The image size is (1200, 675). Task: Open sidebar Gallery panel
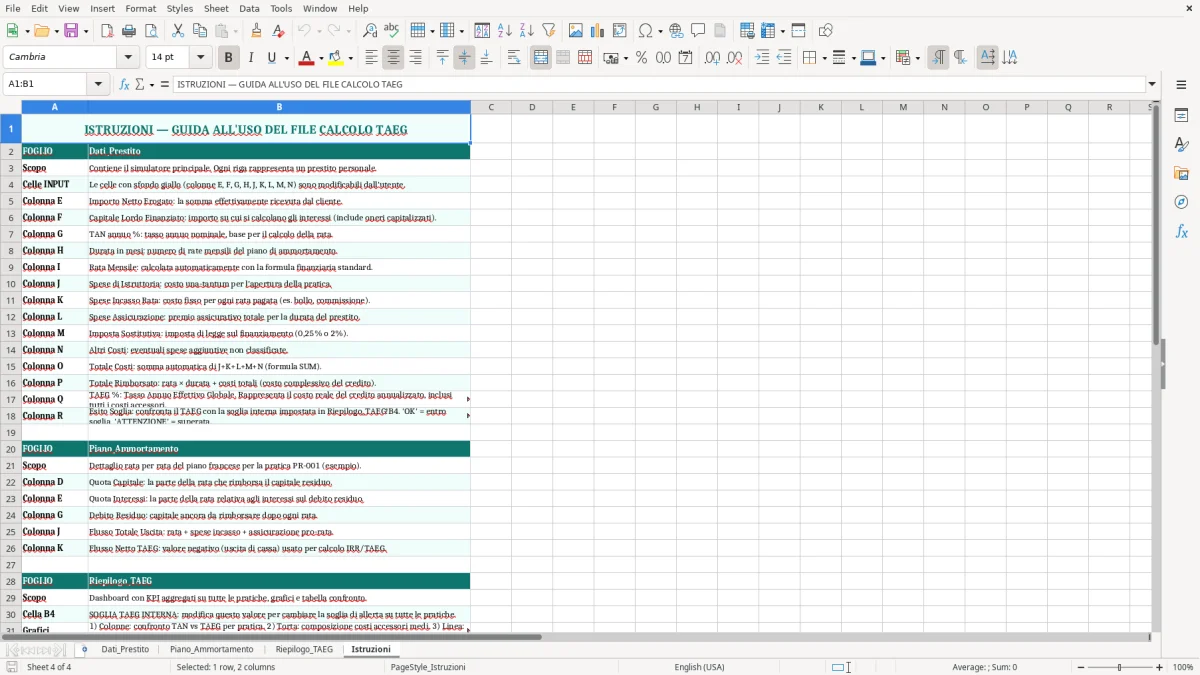[x=1181, y=173]
